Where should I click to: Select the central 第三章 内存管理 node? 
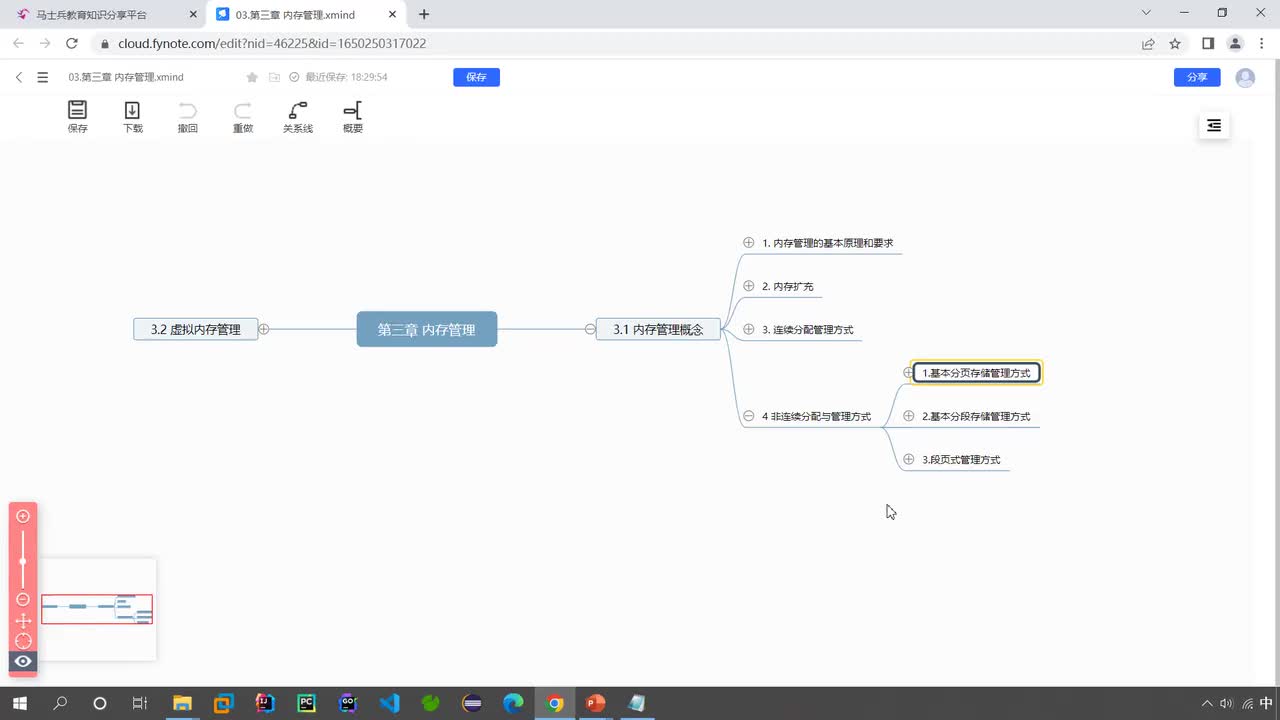point(426,329)
